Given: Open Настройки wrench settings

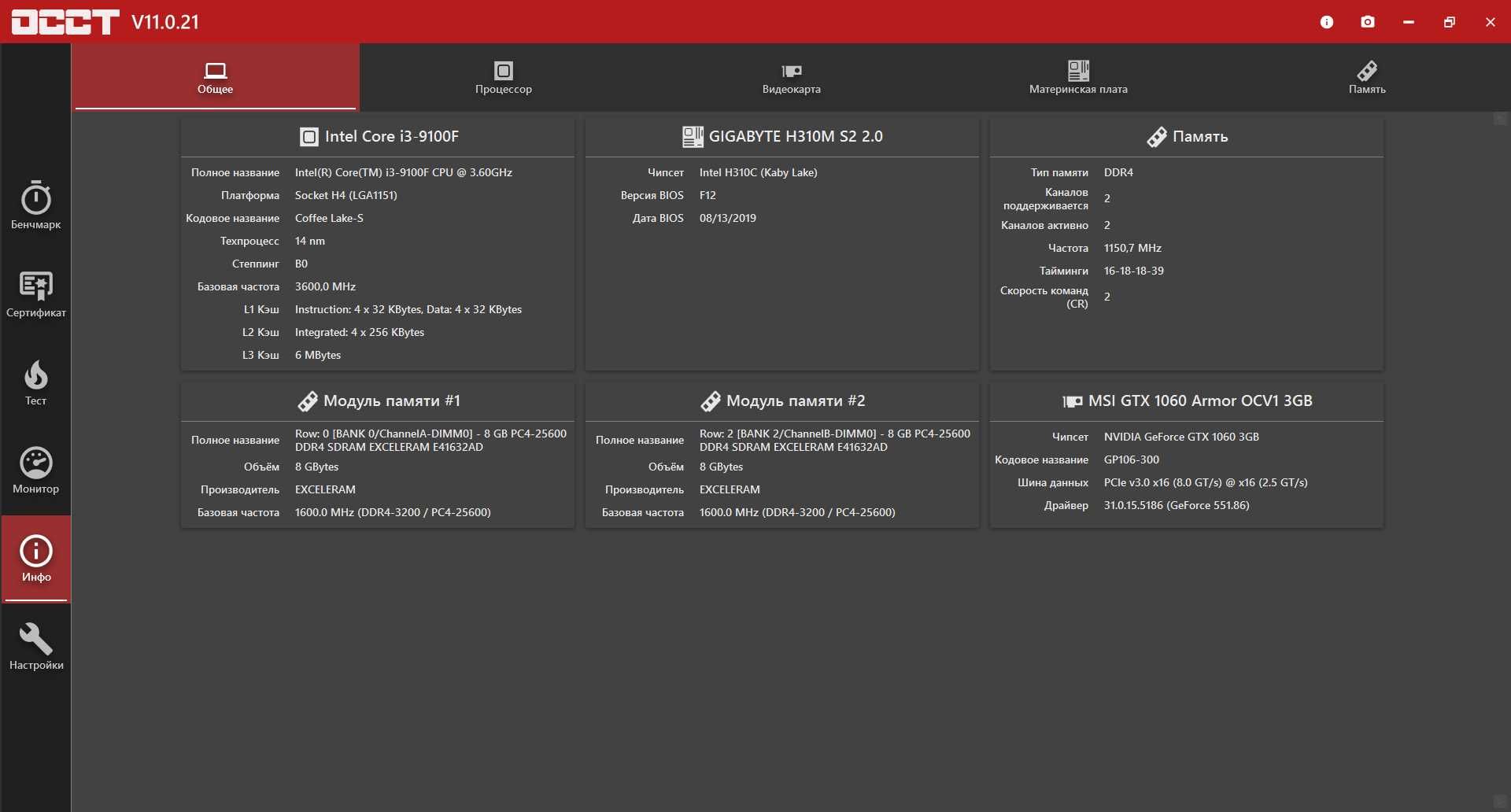Looking at the screenshot, I should [x=35, y=648].
